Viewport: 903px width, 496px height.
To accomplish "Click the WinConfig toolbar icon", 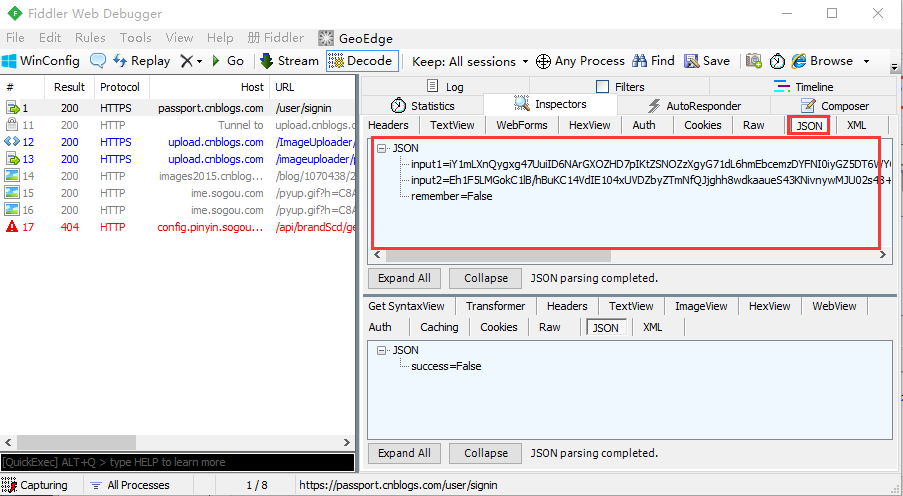I will (x=9, y=60).
